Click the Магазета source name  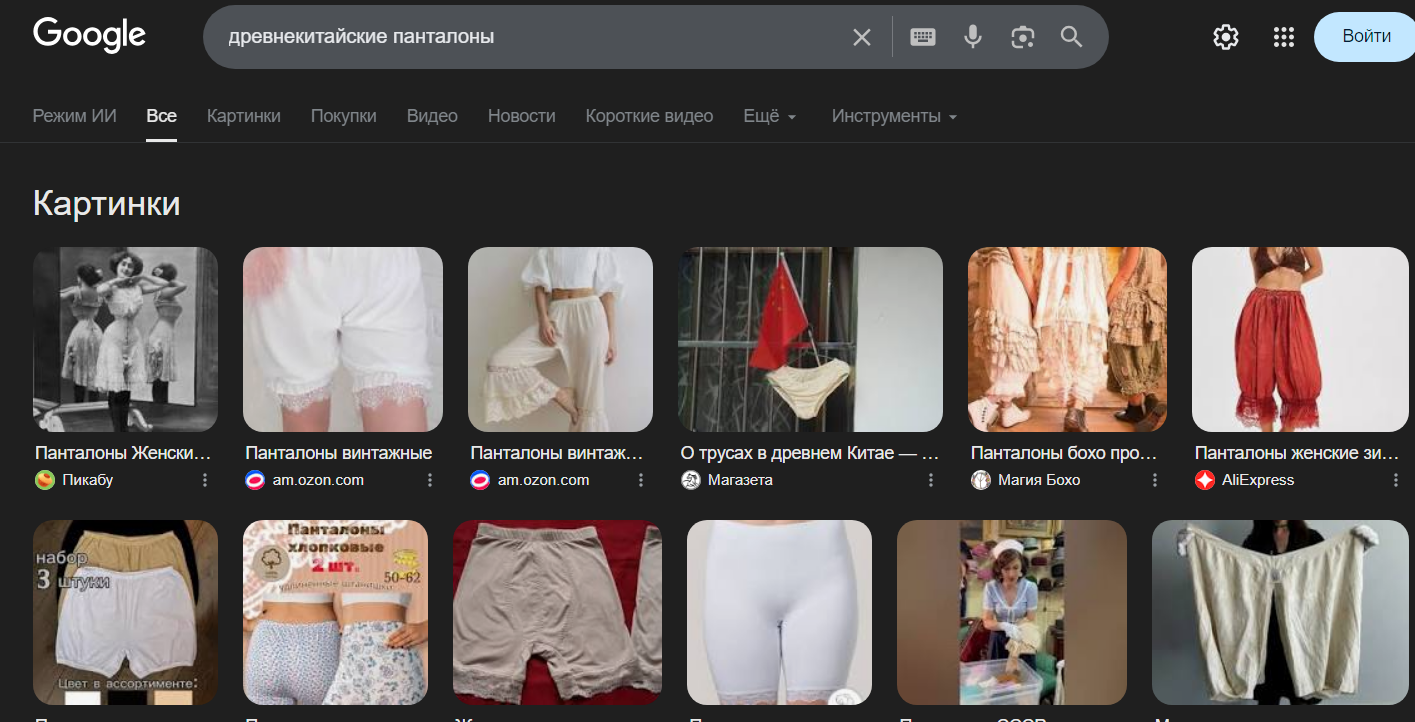(740, 480)
